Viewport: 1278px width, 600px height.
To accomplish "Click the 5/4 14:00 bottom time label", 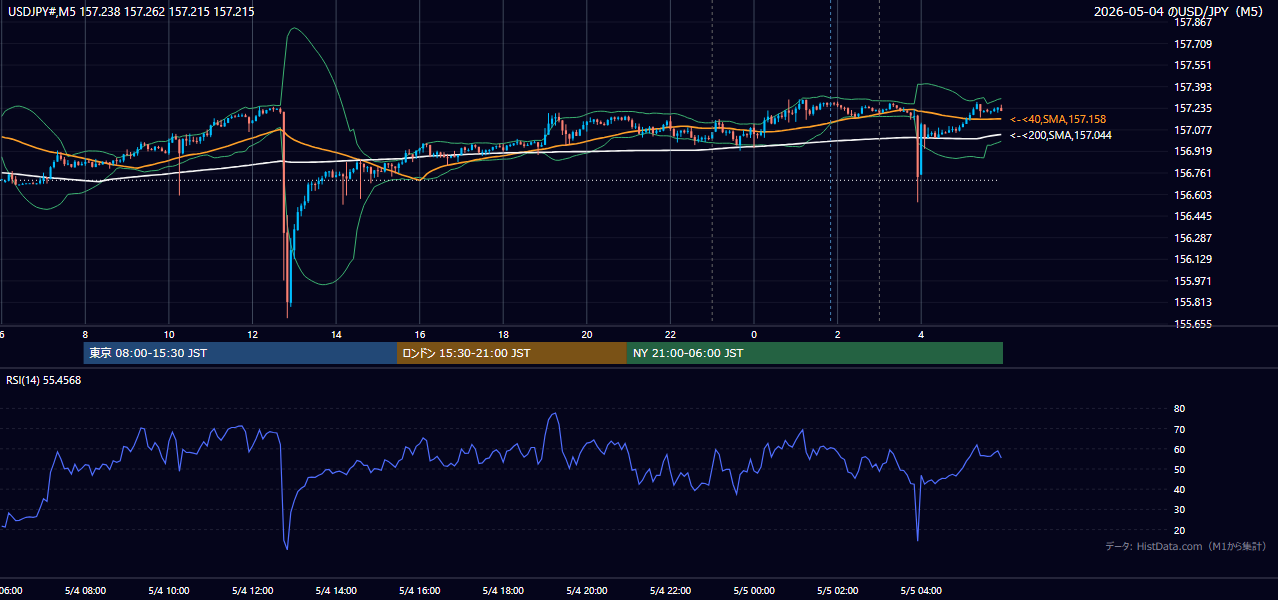I will tap(336, 591).
